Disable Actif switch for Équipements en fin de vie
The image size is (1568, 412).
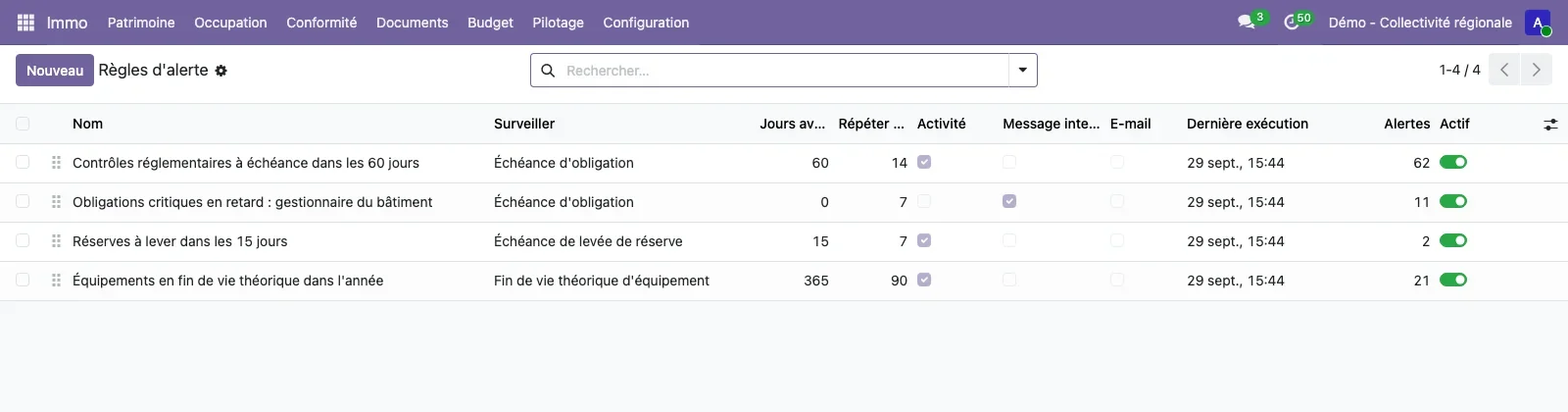[1453, 280]
